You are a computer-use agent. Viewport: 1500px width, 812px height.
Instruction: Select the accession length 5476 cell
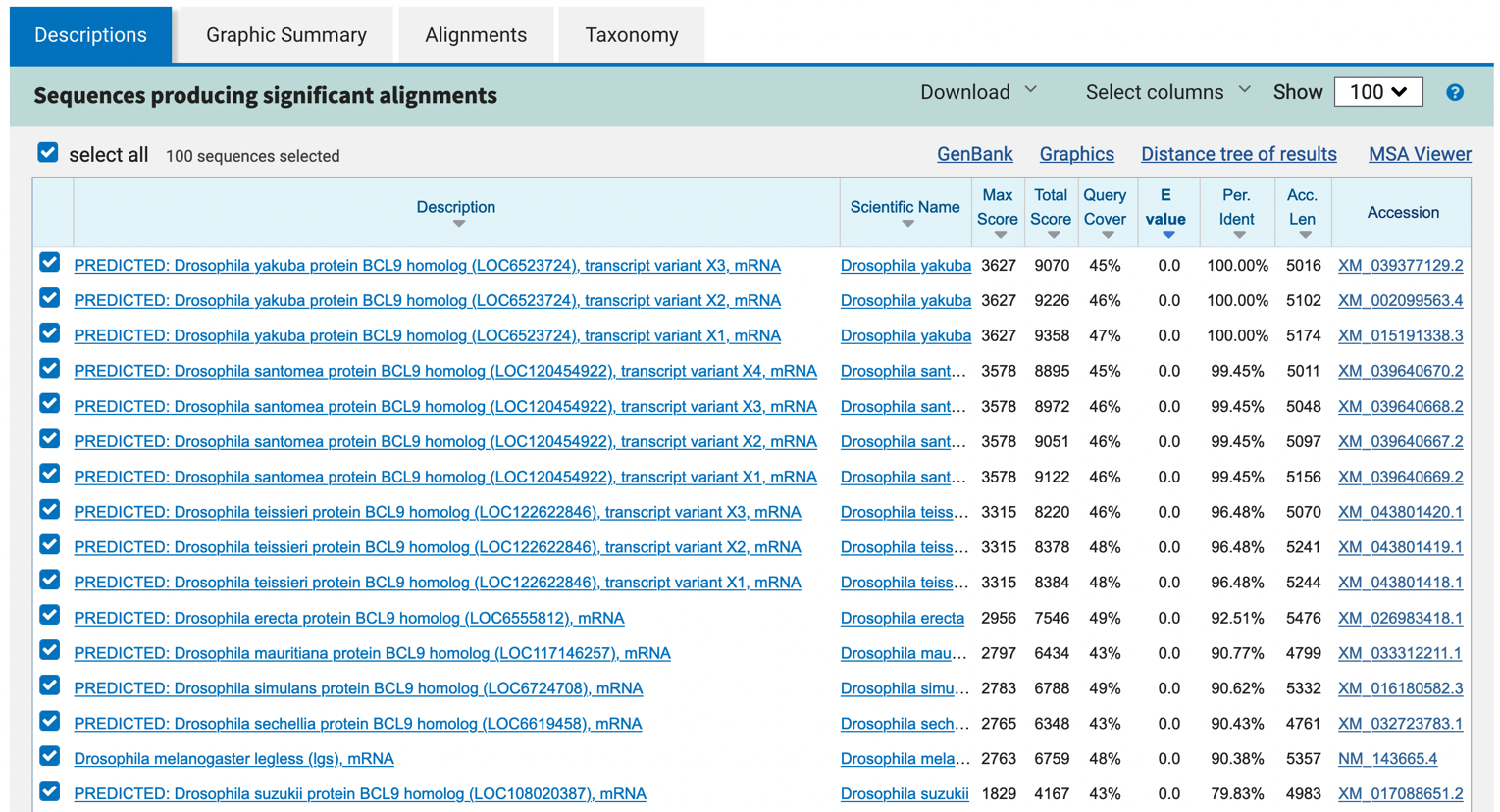tap(1303, 619)
